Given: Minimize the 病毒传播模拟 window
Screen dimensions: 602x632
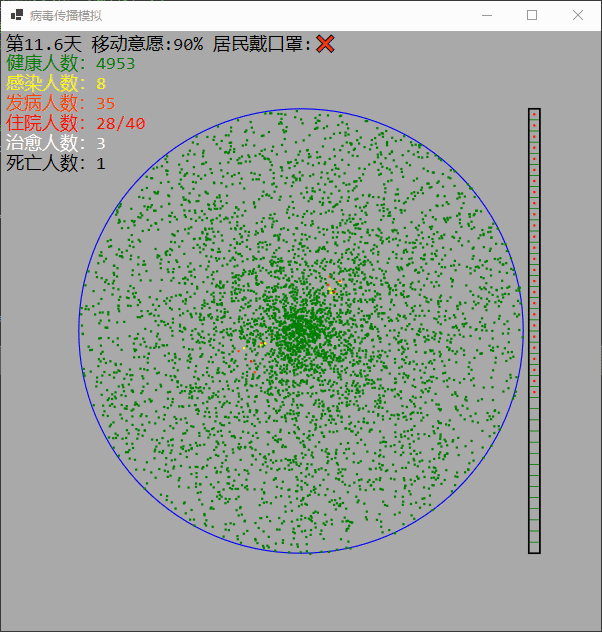Looking at the screenshot, I should pyautogui.click(x=487, y=15).
